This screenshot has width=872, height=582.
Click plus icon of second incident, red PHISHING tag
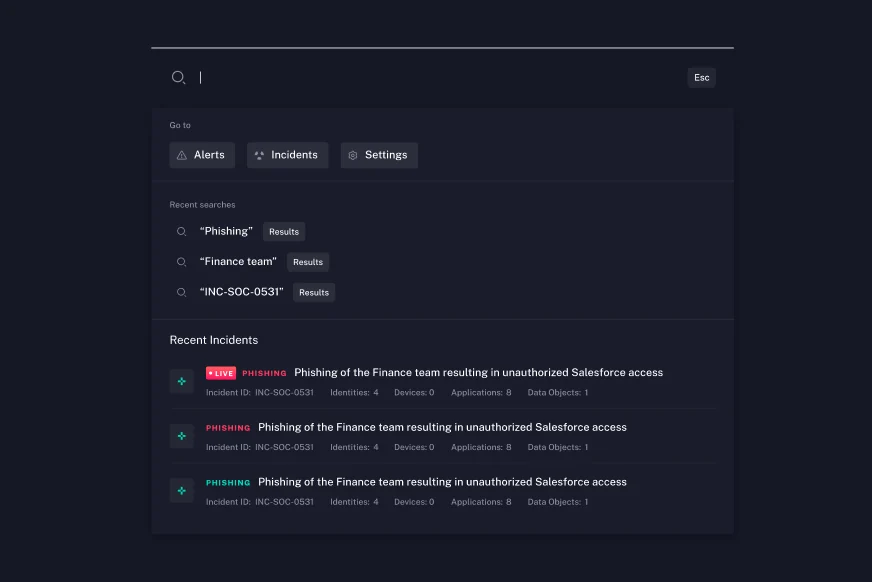click(x=182, y=436)
